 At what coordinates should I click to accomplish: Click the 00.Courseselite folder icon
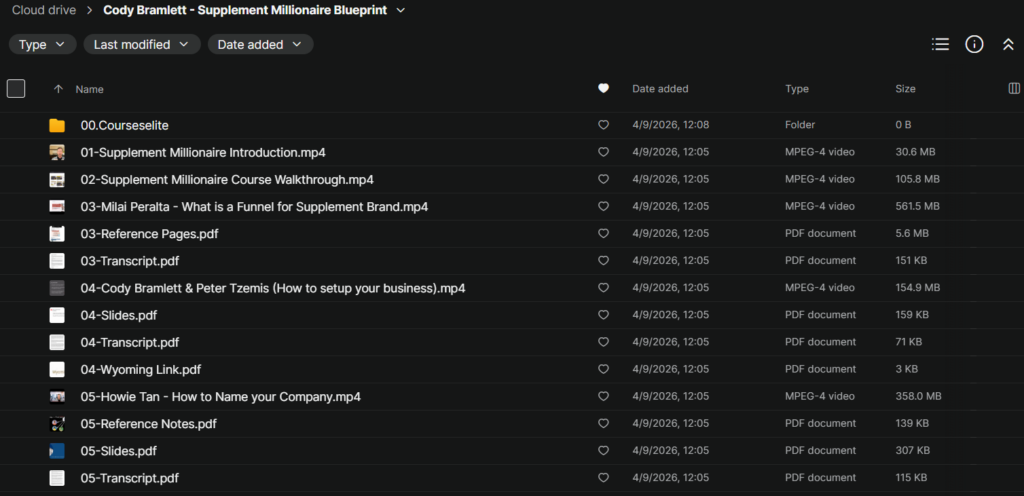[x=57, y=125]
